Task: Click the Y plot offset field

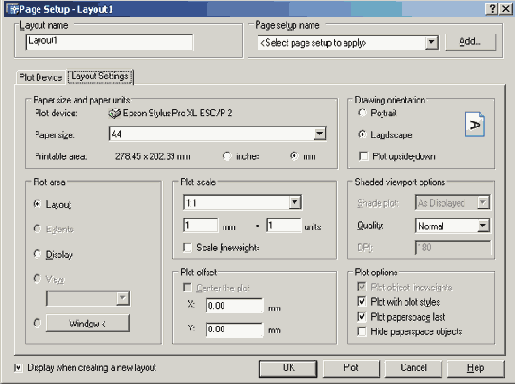Action: 234,329
